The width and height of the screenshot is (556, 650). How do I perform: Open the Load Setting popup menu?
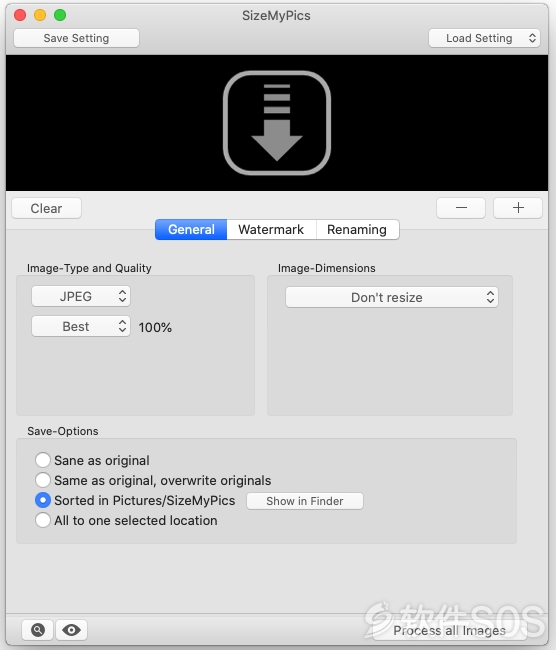[x=484, y=38]
